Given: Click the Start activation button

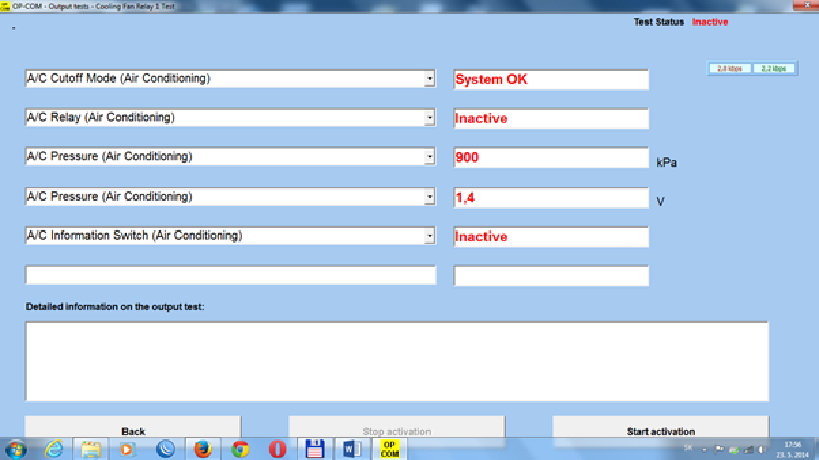Looking at the screenshot, I should click(x=660, y=431).
